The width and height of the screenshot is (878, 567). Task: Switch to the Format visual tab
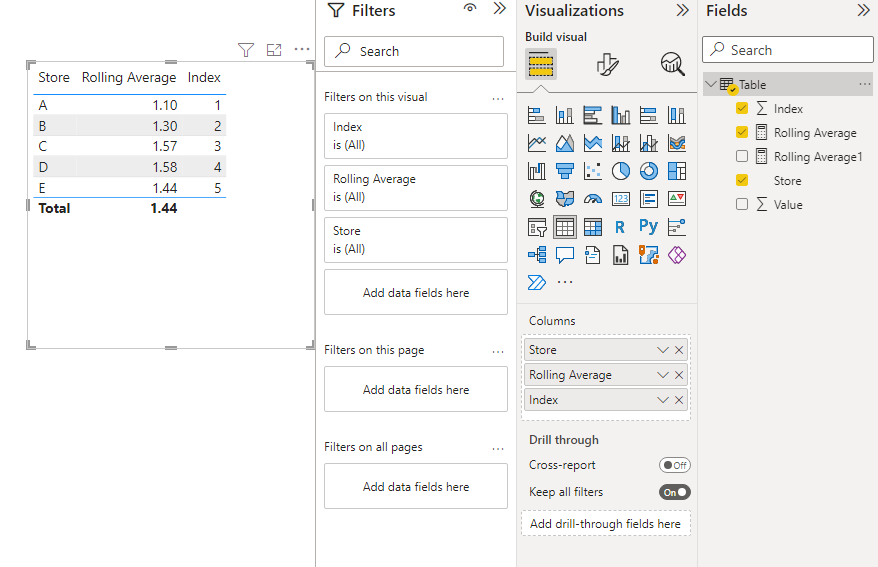pos(608,64)
